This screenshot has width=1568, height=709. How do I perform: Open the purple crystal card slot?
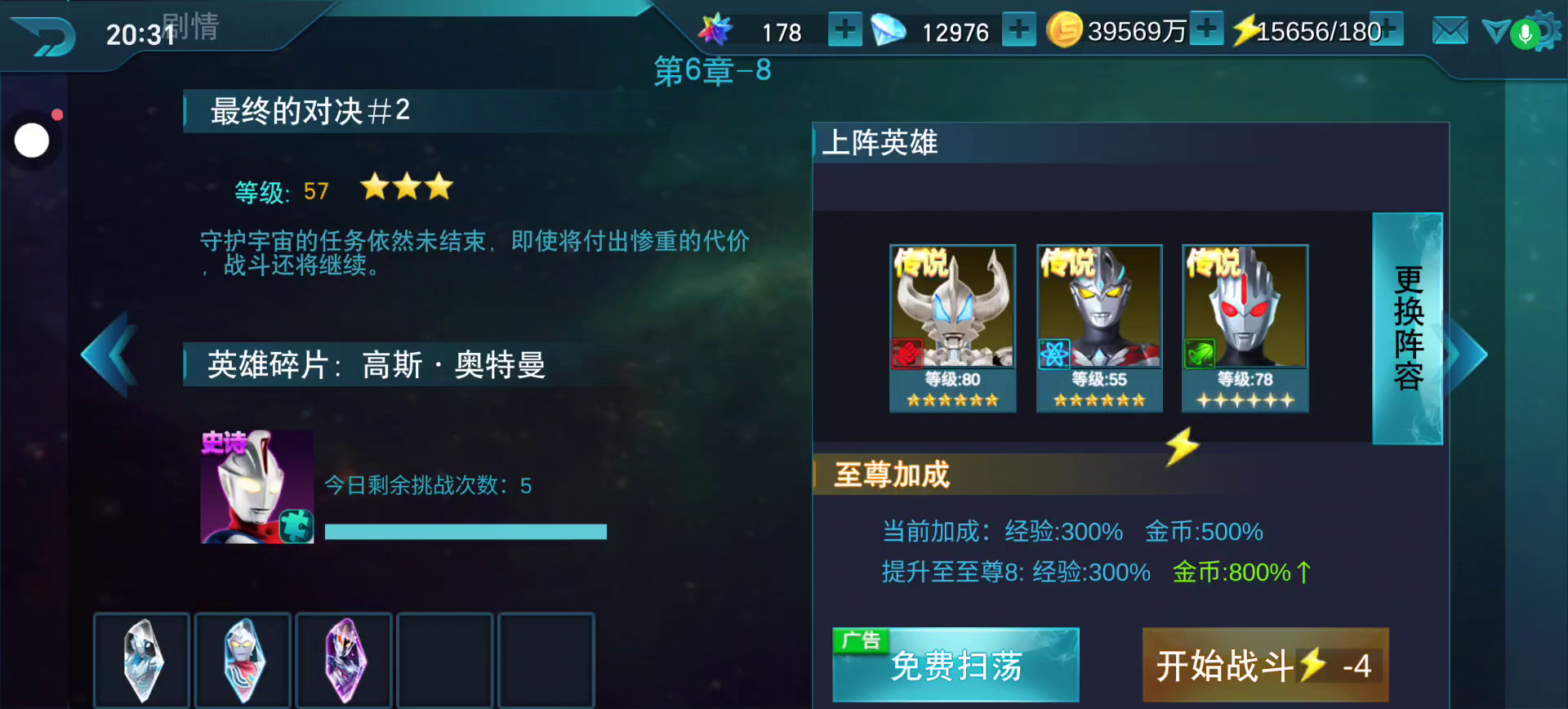(345, 660)
